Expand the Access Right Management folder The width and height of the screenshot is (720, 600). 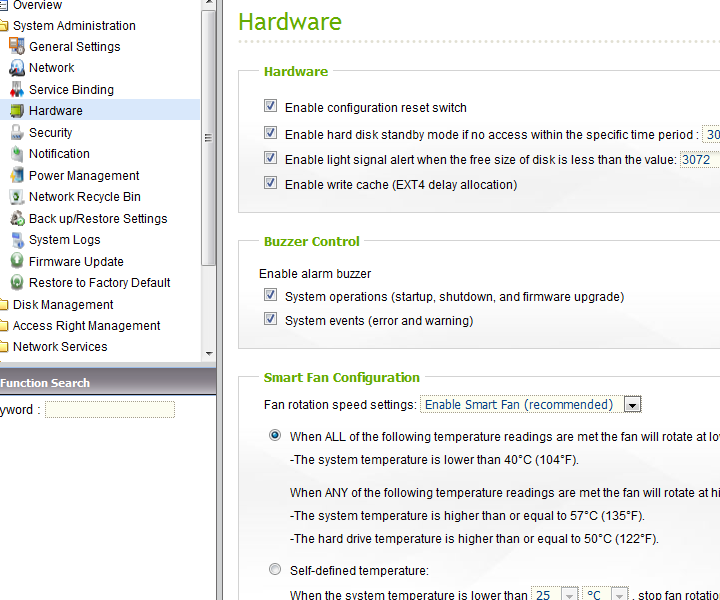pos(86,326)
